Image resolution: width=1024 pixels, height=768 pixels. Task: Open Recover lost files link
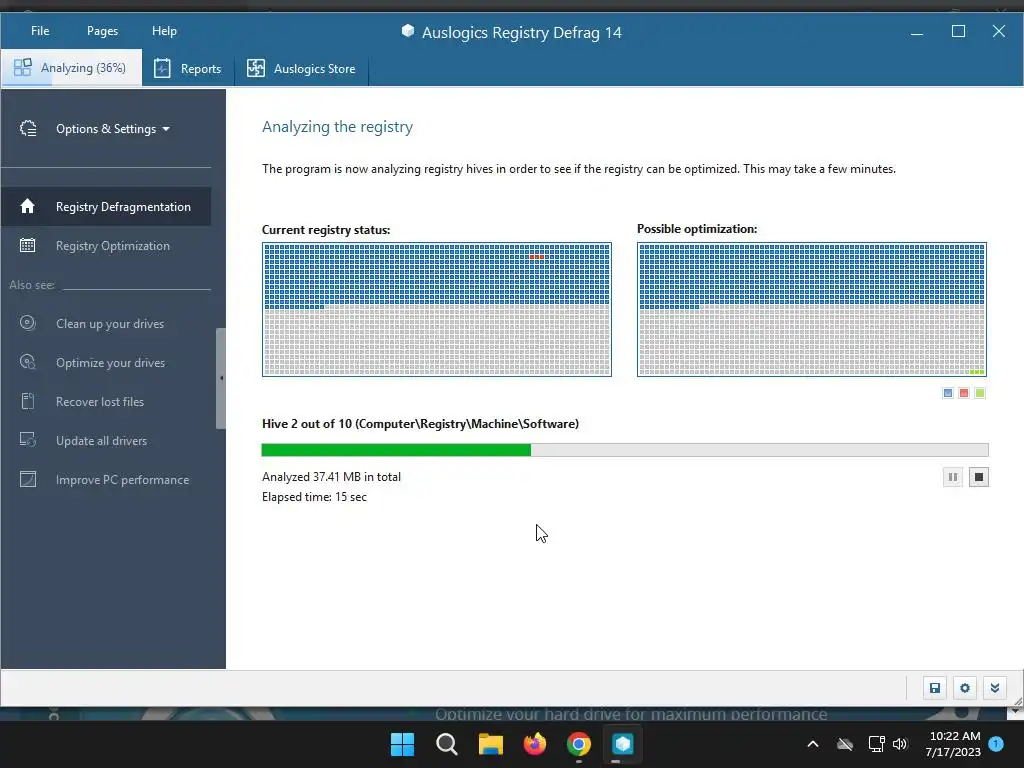click(x=100, y=402)
